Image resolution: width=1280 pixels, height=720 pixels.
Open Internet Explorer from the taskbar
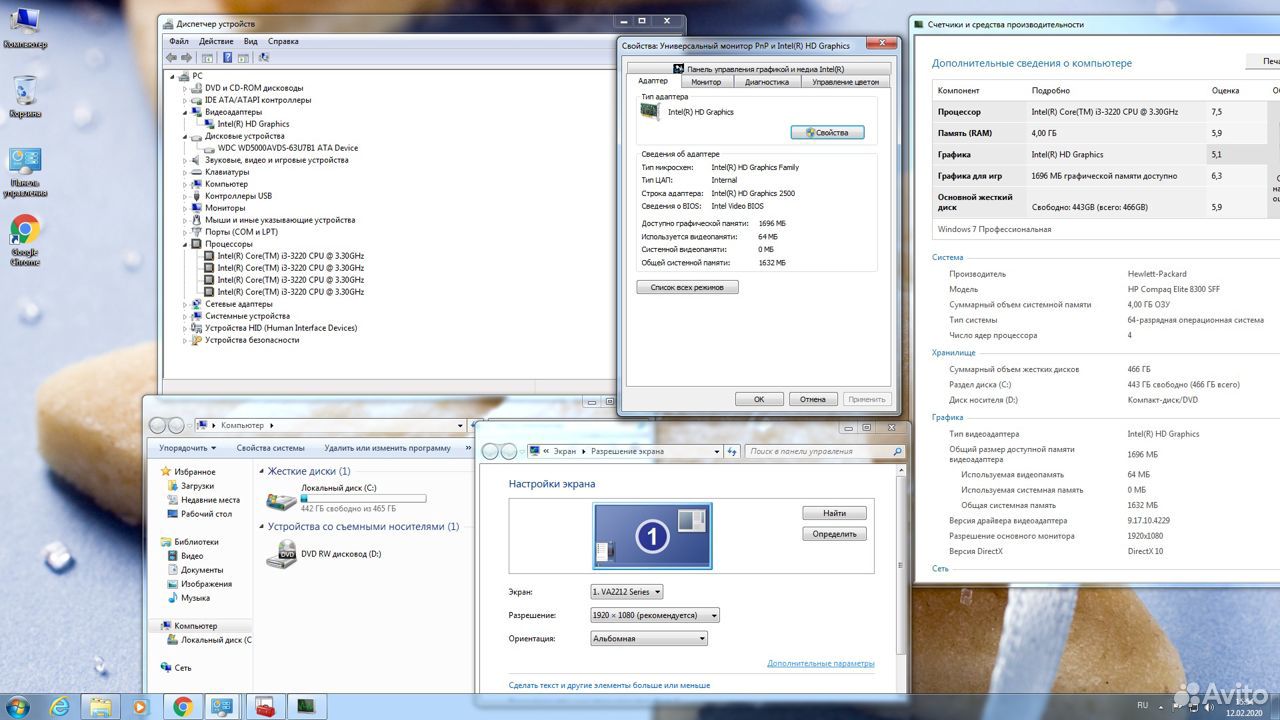click(x=60, y=707)
